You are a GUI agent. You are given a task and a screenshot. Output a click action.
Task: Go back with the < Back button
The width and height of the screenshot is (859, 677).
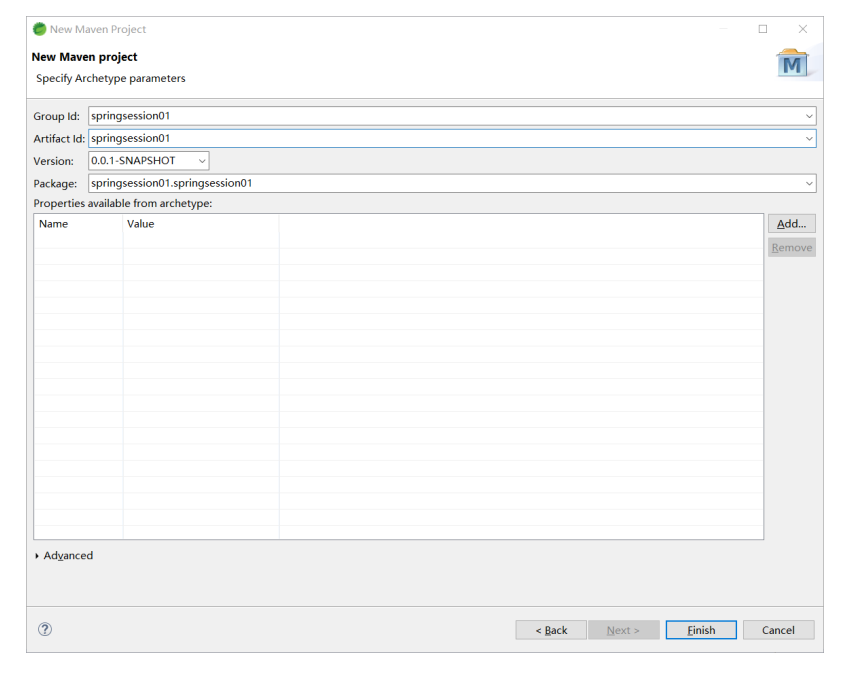tap(551, 630)
